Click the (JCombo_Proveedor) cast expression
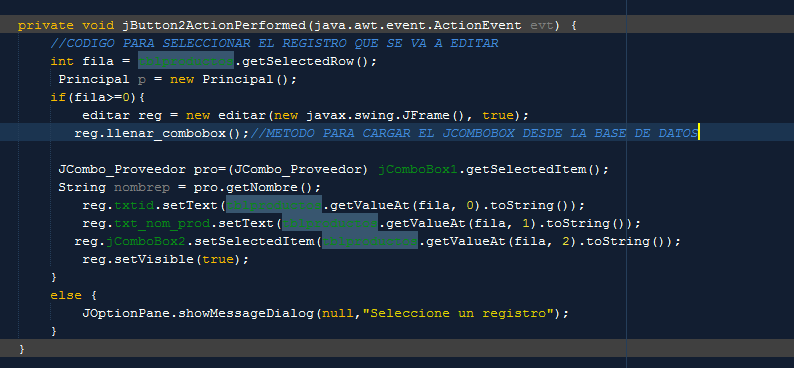 coord(299,170)
